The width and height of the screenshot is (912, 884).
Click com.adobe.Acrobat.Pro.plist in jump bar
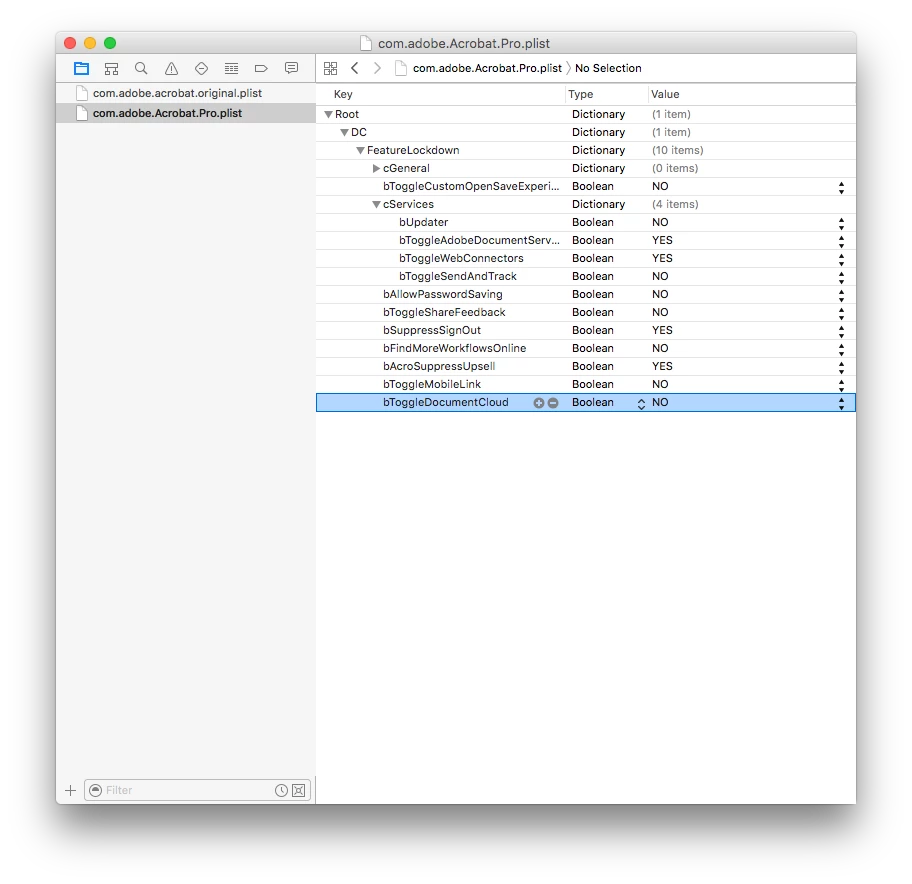pyautogui.click(x=487, y=69)
